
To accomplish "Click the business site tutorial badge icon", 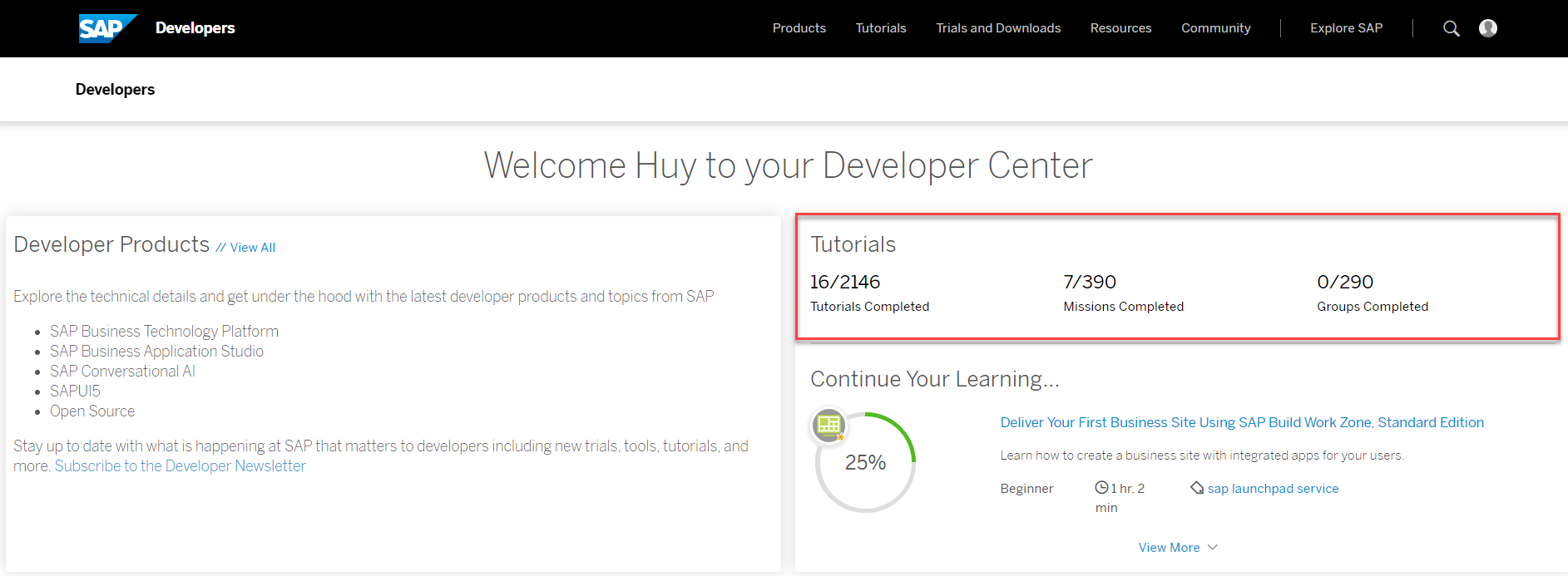I will pyautogui.click(x=829, y=426).
